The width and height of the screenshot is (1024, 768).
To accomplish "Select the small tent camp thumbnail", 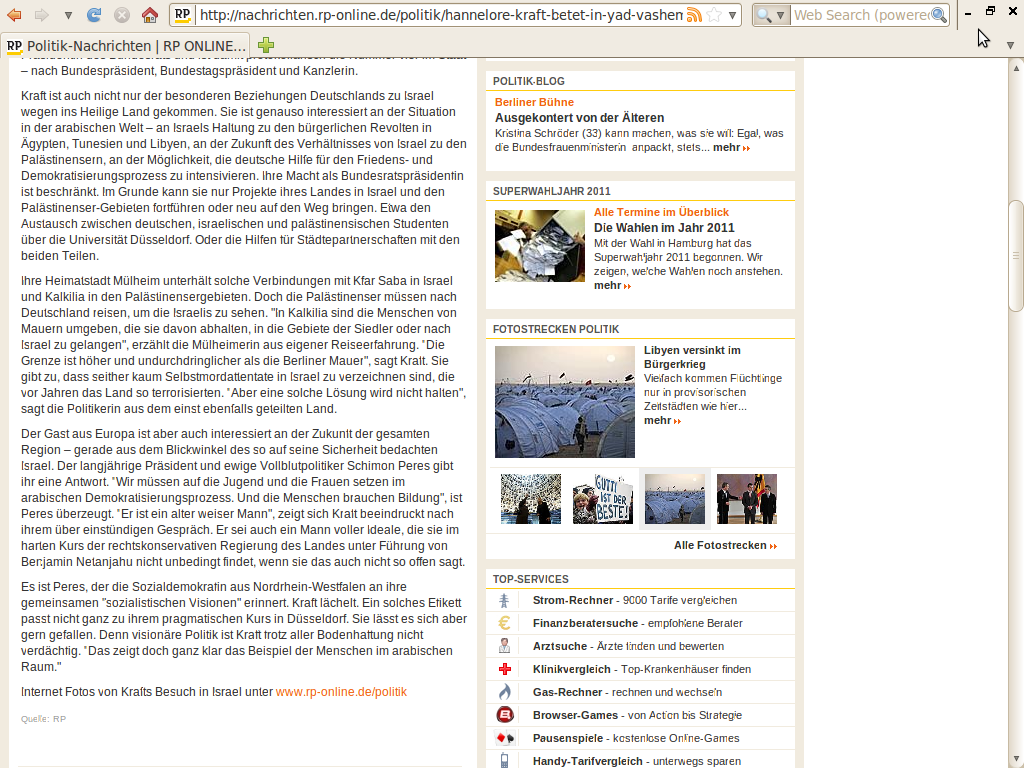I will 675,499.
